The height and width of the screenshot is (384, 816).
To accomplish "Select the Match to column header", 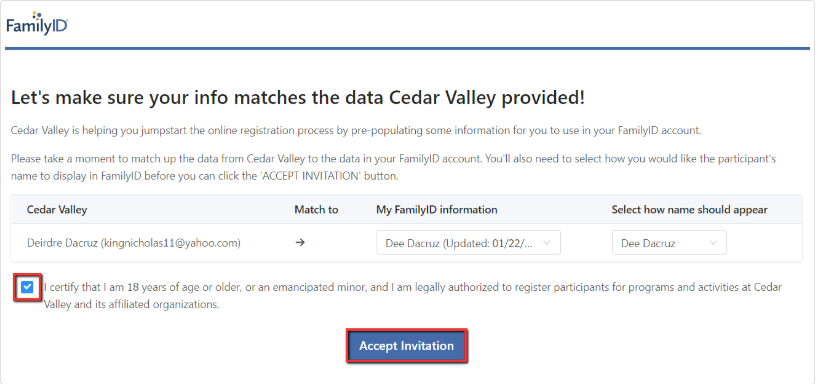I will coord(316,210).
